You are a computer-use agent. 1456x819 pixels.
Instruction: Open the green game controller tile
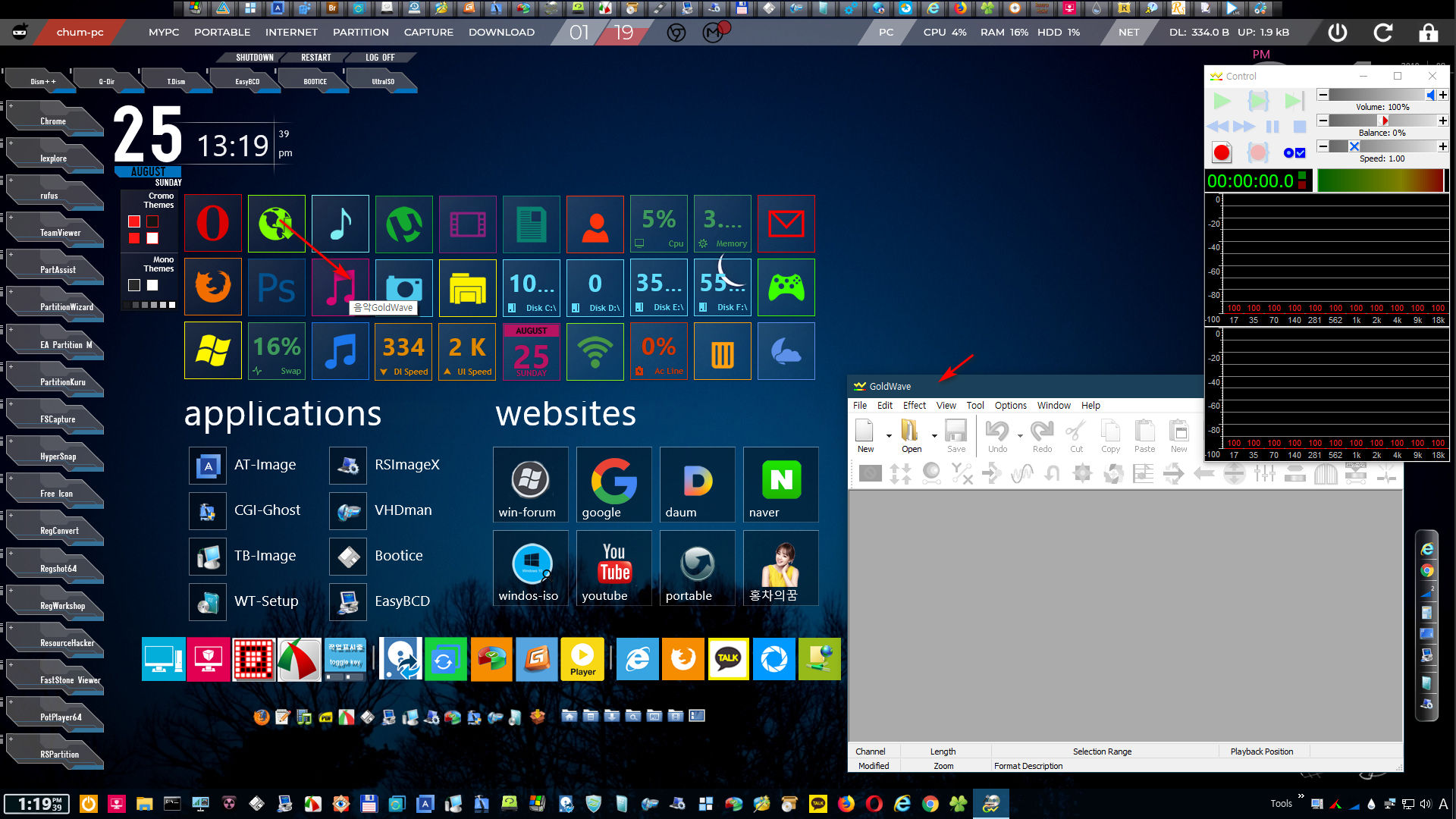point(786,287)
